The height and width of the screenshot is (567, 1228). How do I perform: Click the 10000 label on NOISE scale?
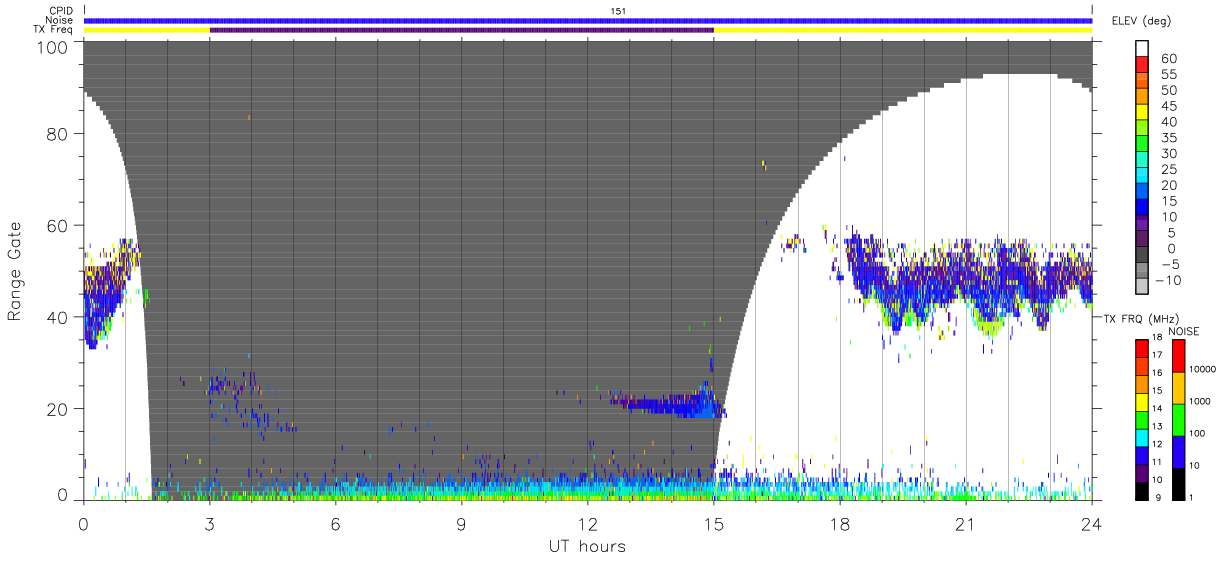tap(1204, 369)
